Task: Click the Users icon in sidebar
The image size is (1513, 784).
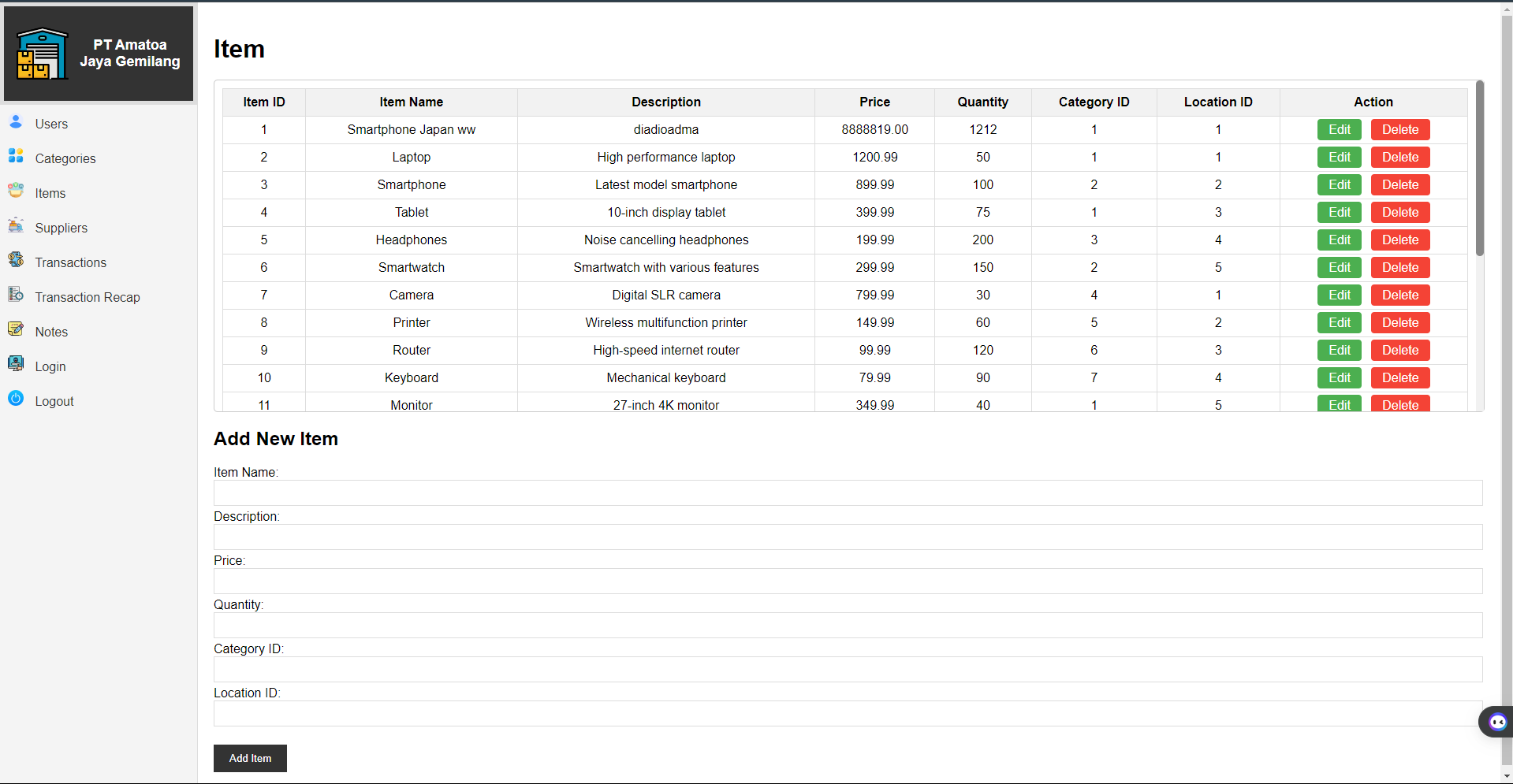Action: click(x=16, y=122)
